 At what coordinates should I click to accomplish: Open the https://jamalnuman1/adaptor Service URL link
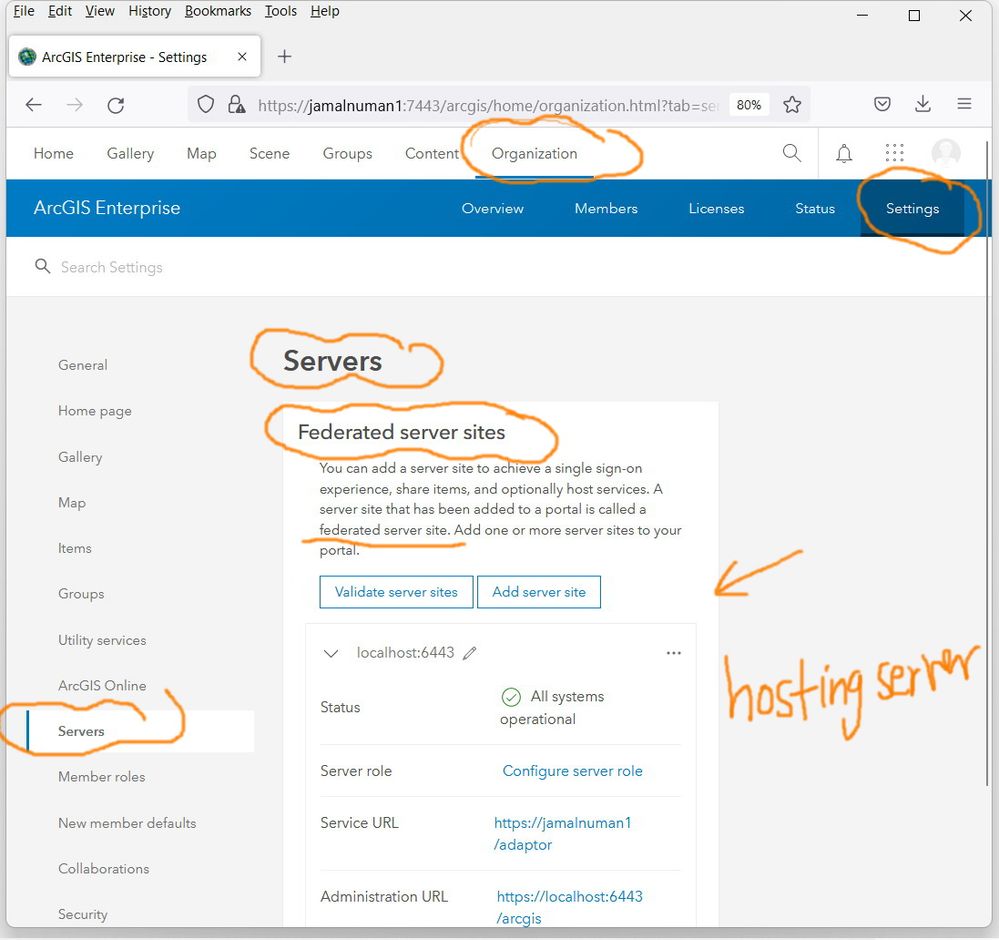pos(562,834)
